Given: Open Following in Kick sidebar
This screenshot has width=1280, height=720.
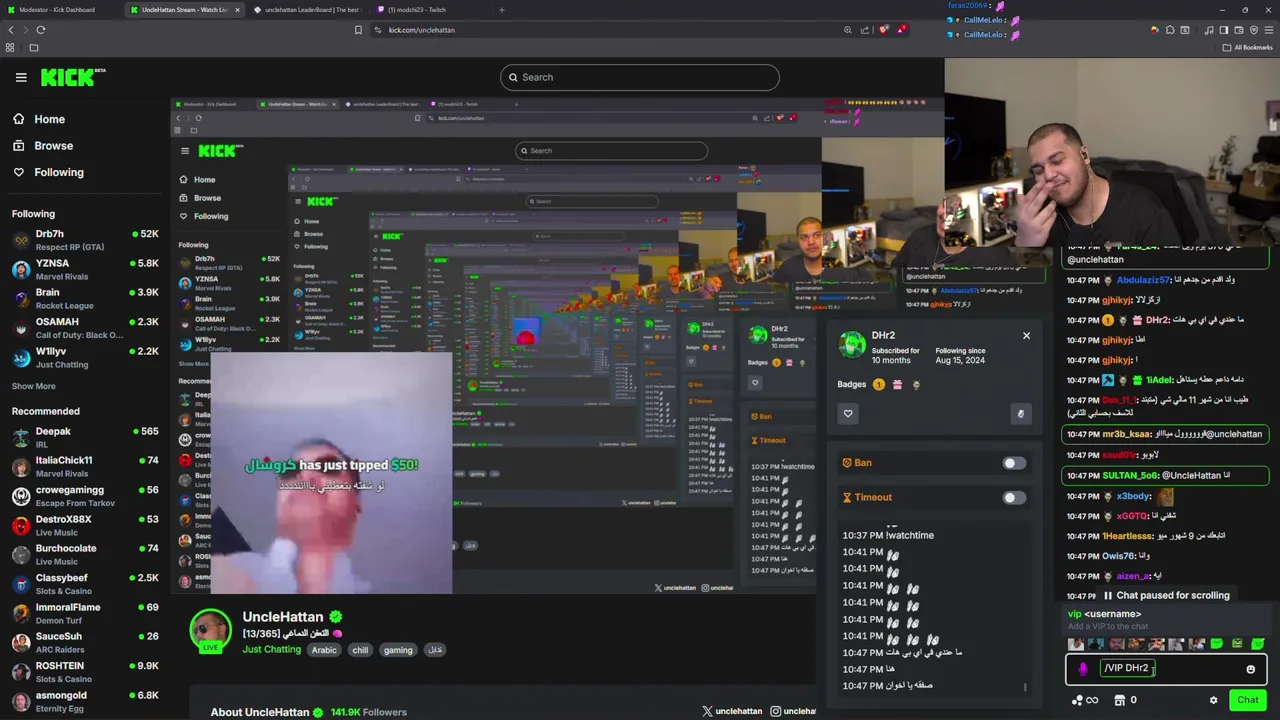Looking at the screenshot, I should [59, 172].
